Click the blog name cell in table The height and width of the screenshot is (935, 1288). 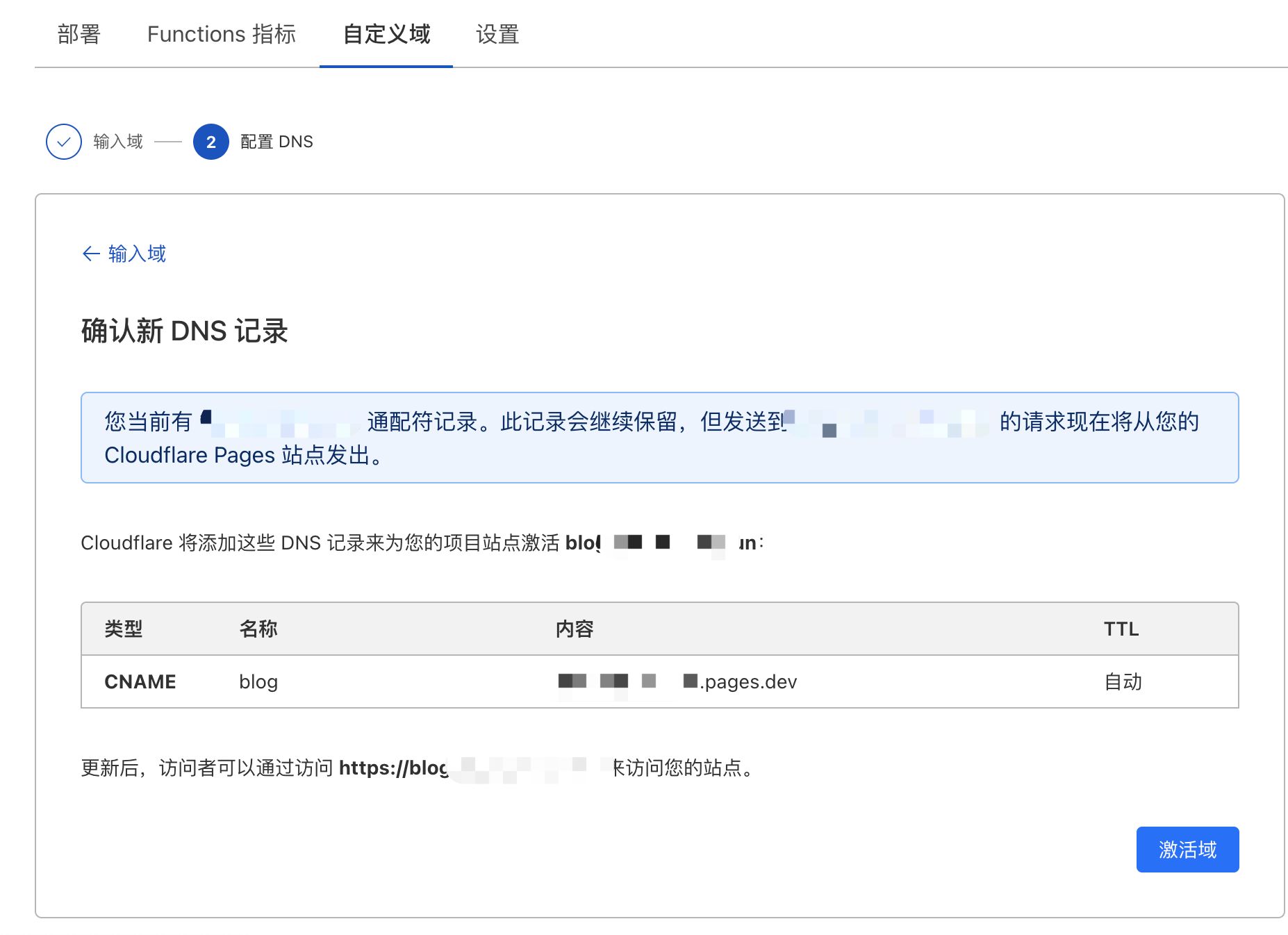258,681
